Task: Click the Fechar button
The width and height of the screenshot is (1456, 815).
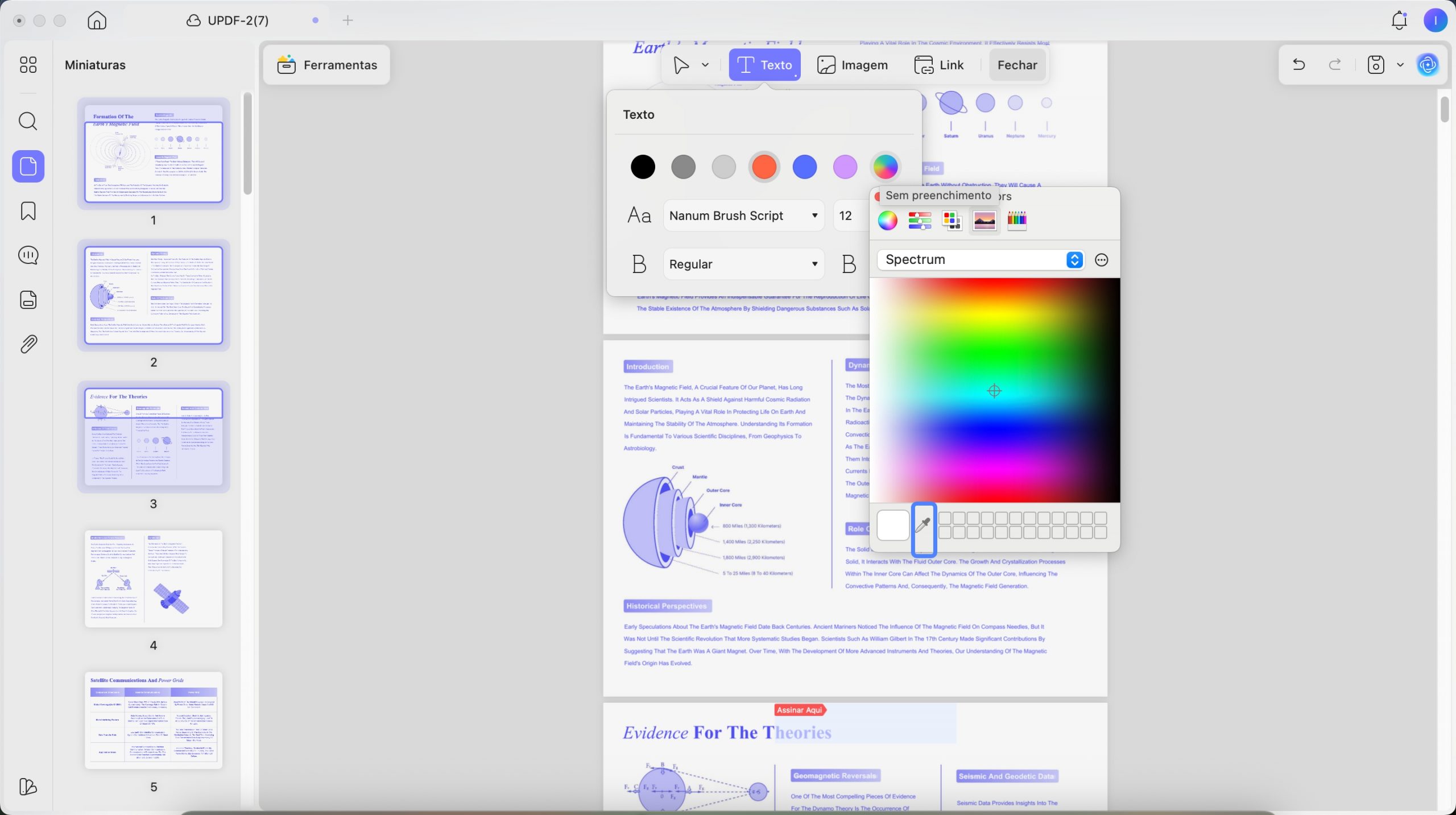Action: coord(1017,65)
